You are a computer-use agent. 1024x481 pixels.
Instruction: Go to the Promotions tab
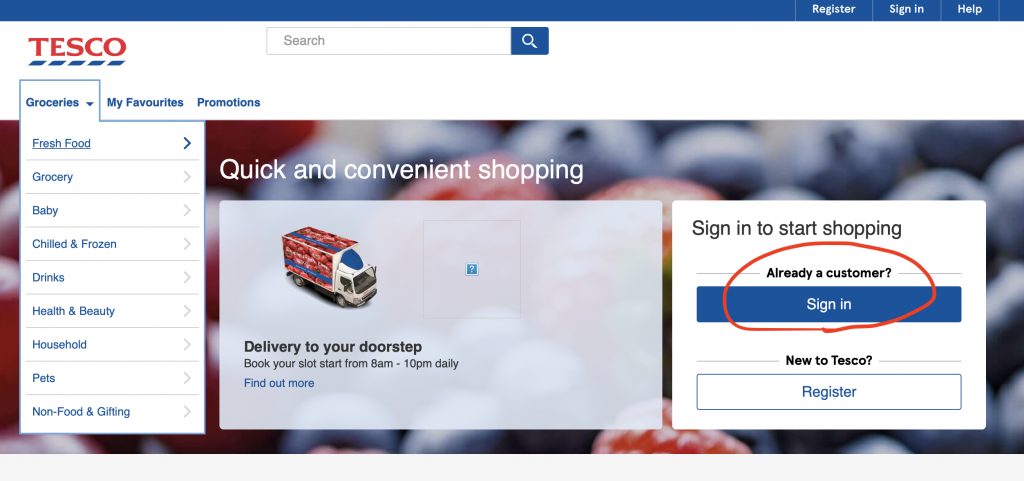(x=229, y=102)
